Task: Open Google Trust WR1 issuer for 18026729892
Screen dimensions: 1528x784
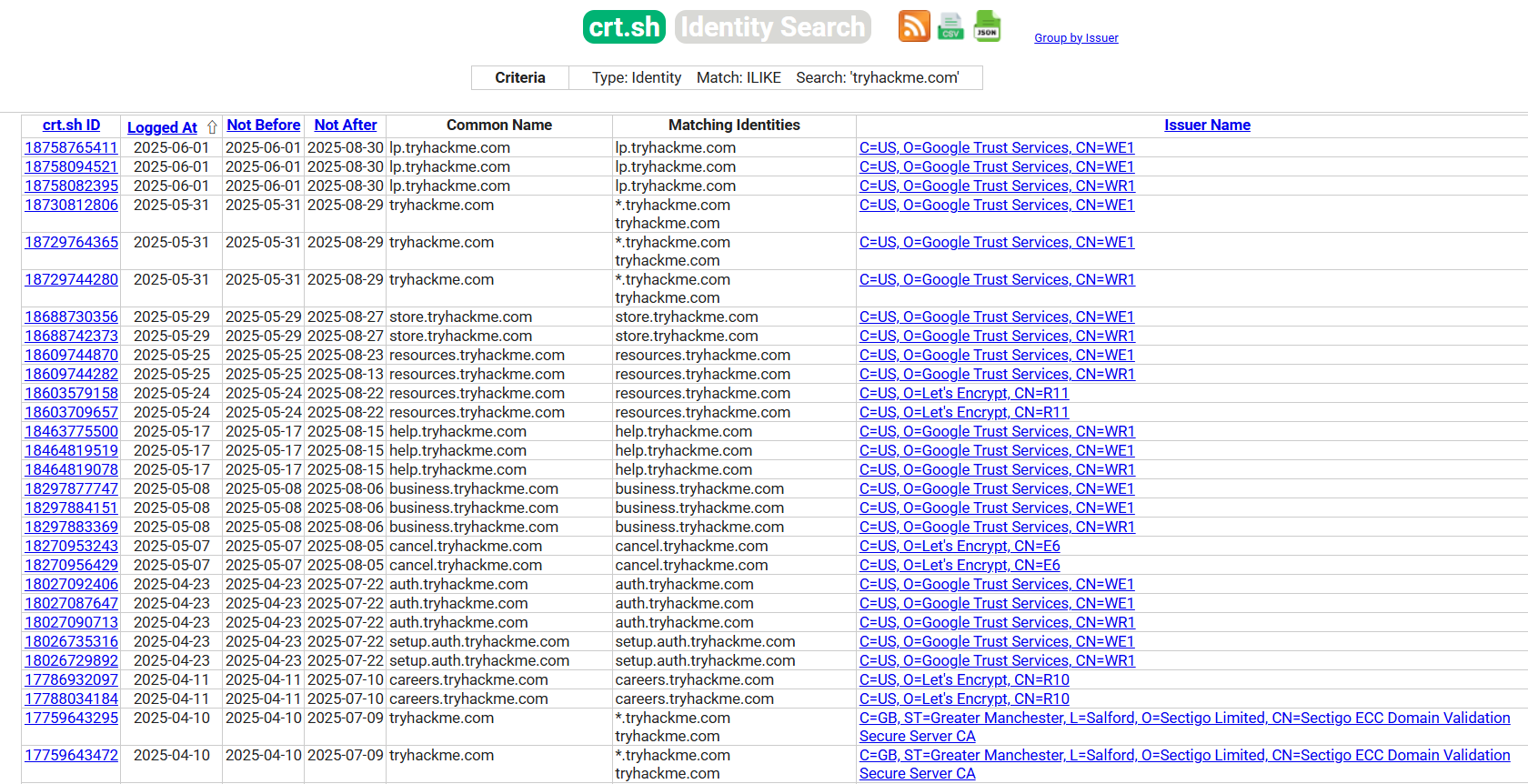Action: click(x=997, y=660)
